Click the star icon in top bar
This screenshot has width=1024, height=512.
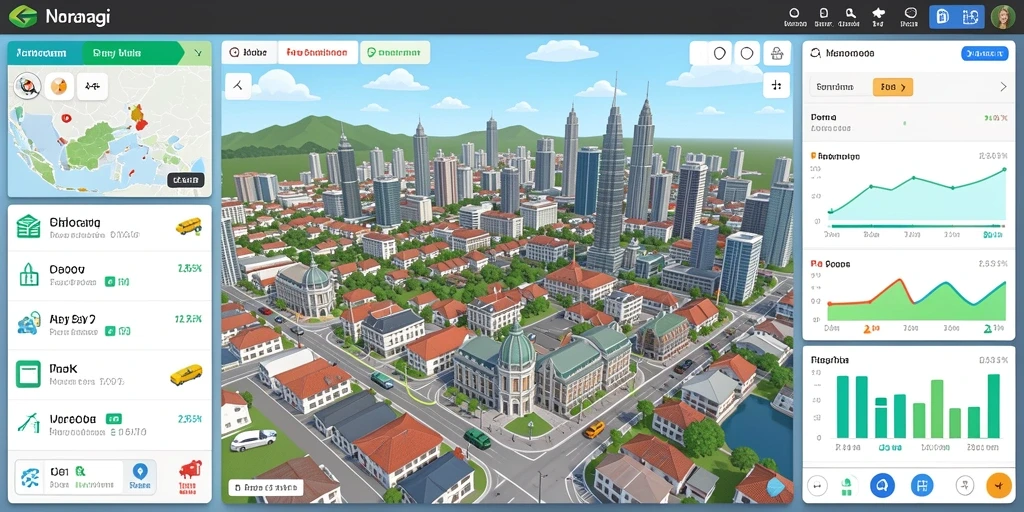pos(878,13)
